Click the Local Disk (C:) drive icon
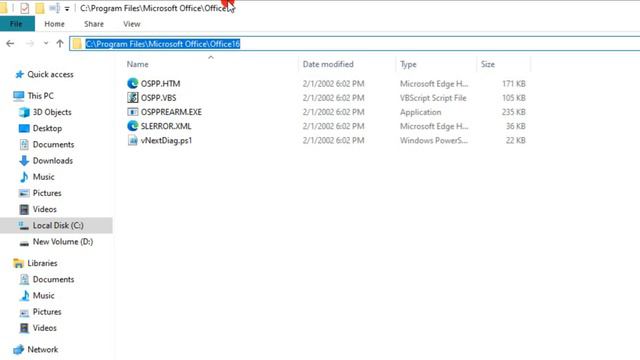Image resolution: width=640 pixels, height=360 pixels. pyautogui.click(x=24, y=225)
